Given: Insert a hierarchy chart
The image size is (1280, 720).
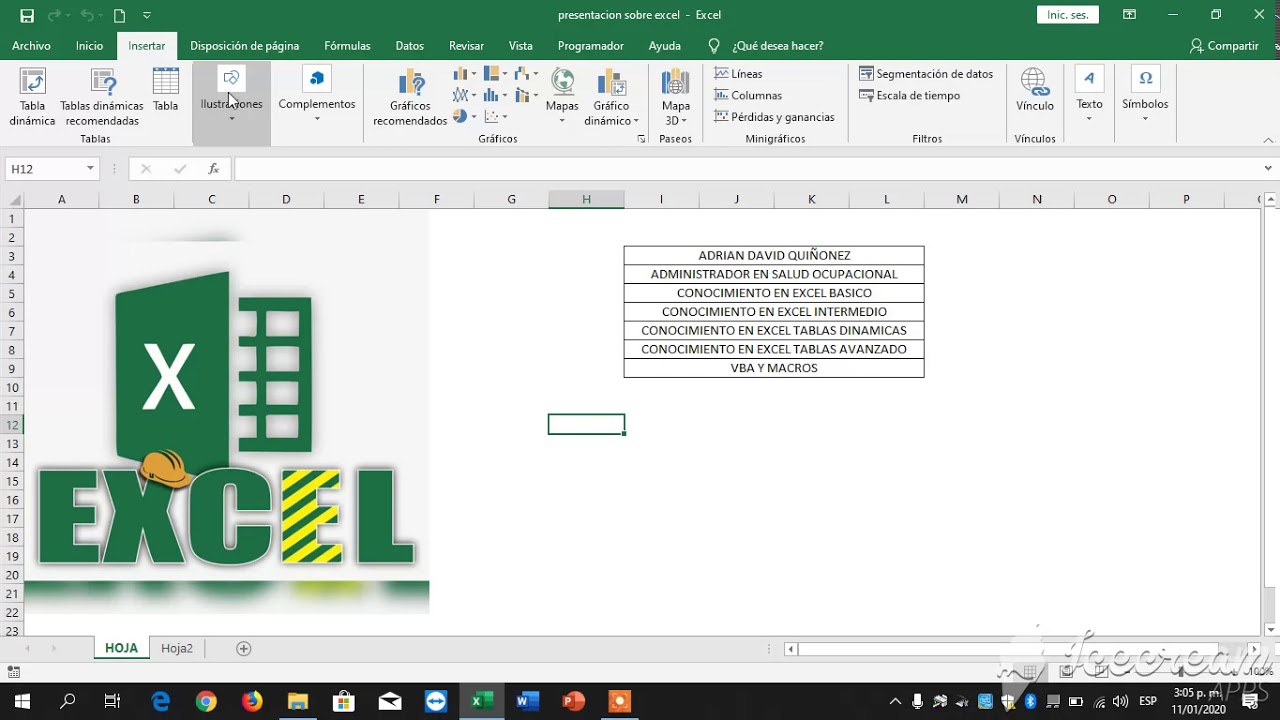Looking at the screenshot, I should pos(495,74).
